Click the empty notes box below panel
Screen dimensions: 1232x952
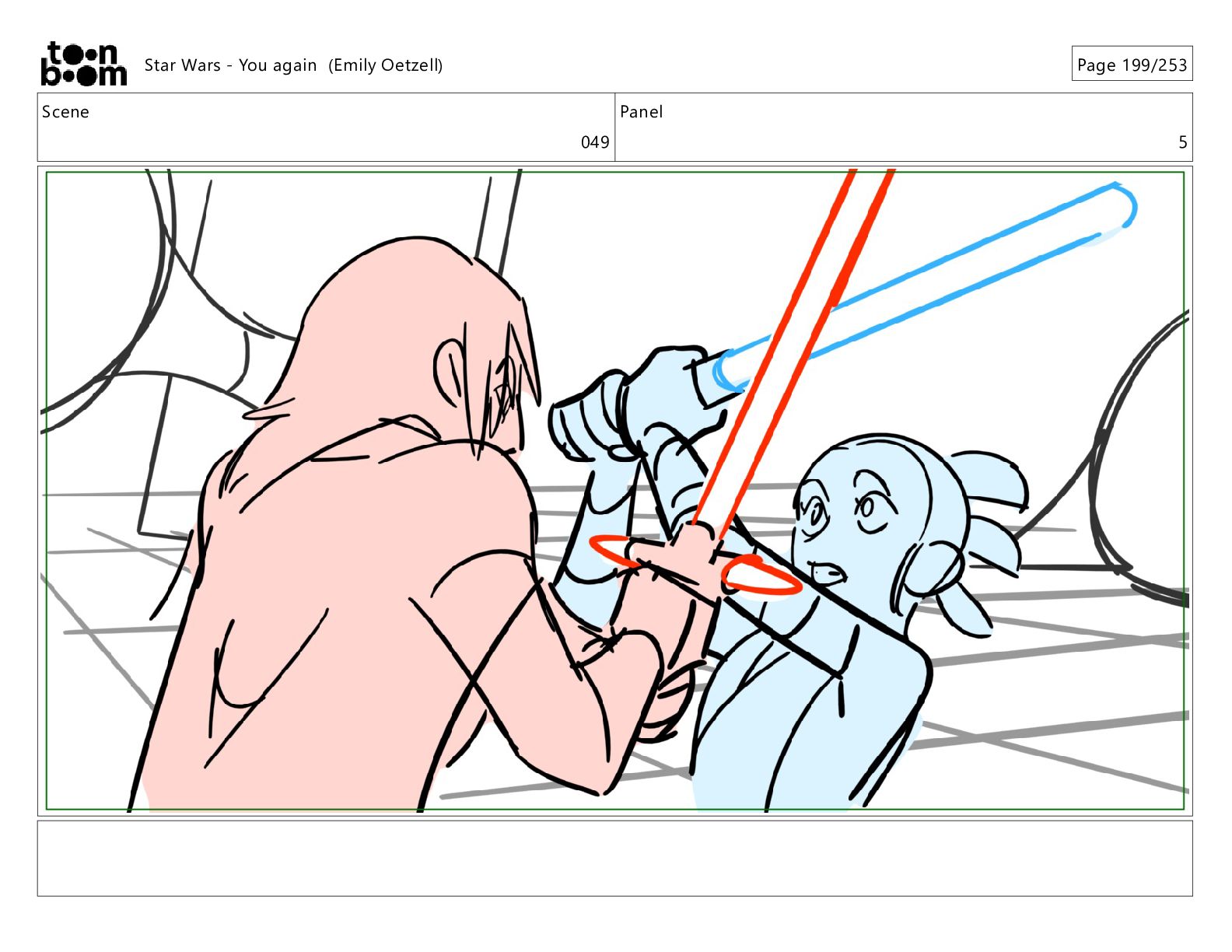click(x=615, y=858)
